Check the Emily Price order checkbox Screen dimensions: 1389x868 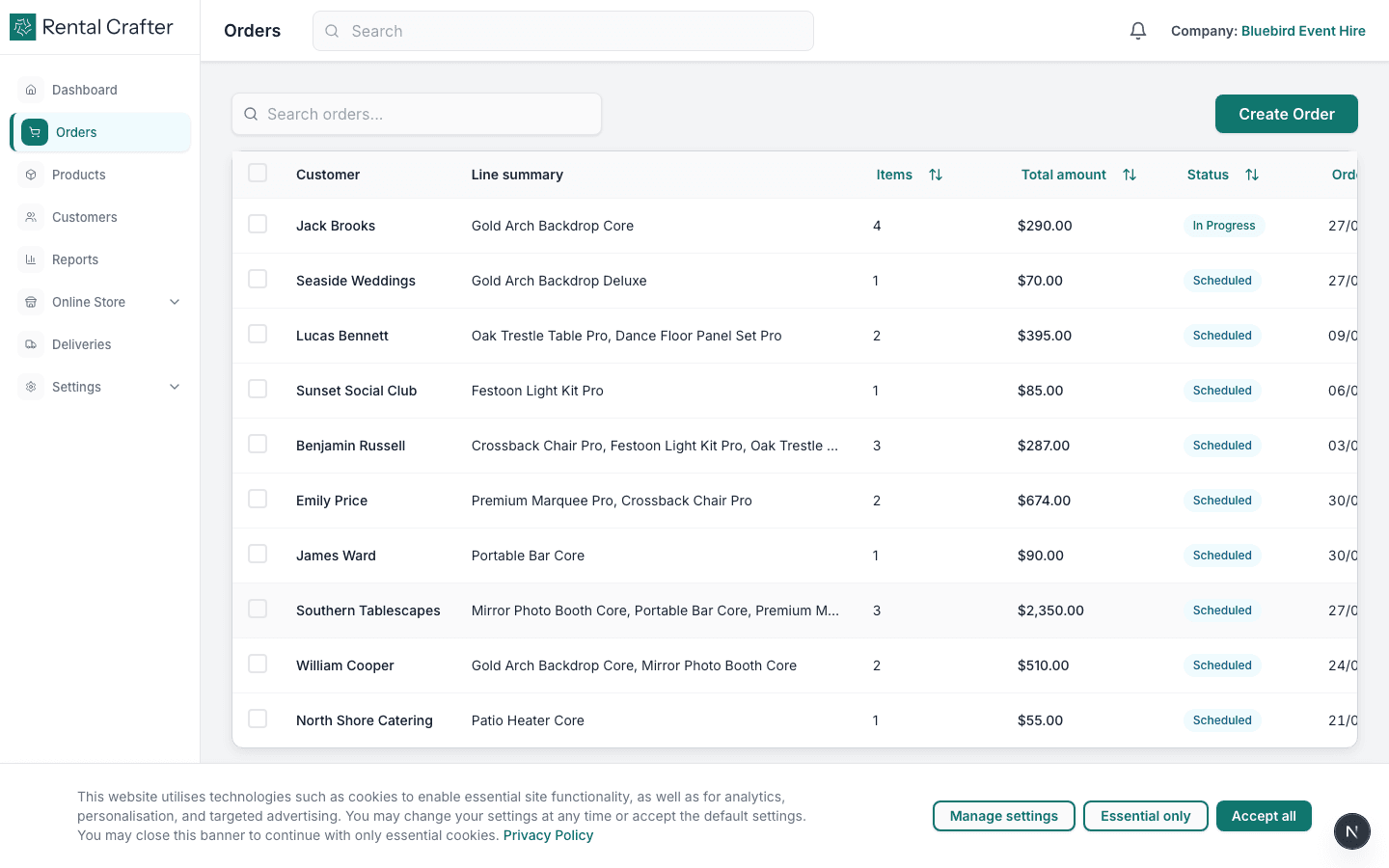pyautogui.click(x=258, y=499)
